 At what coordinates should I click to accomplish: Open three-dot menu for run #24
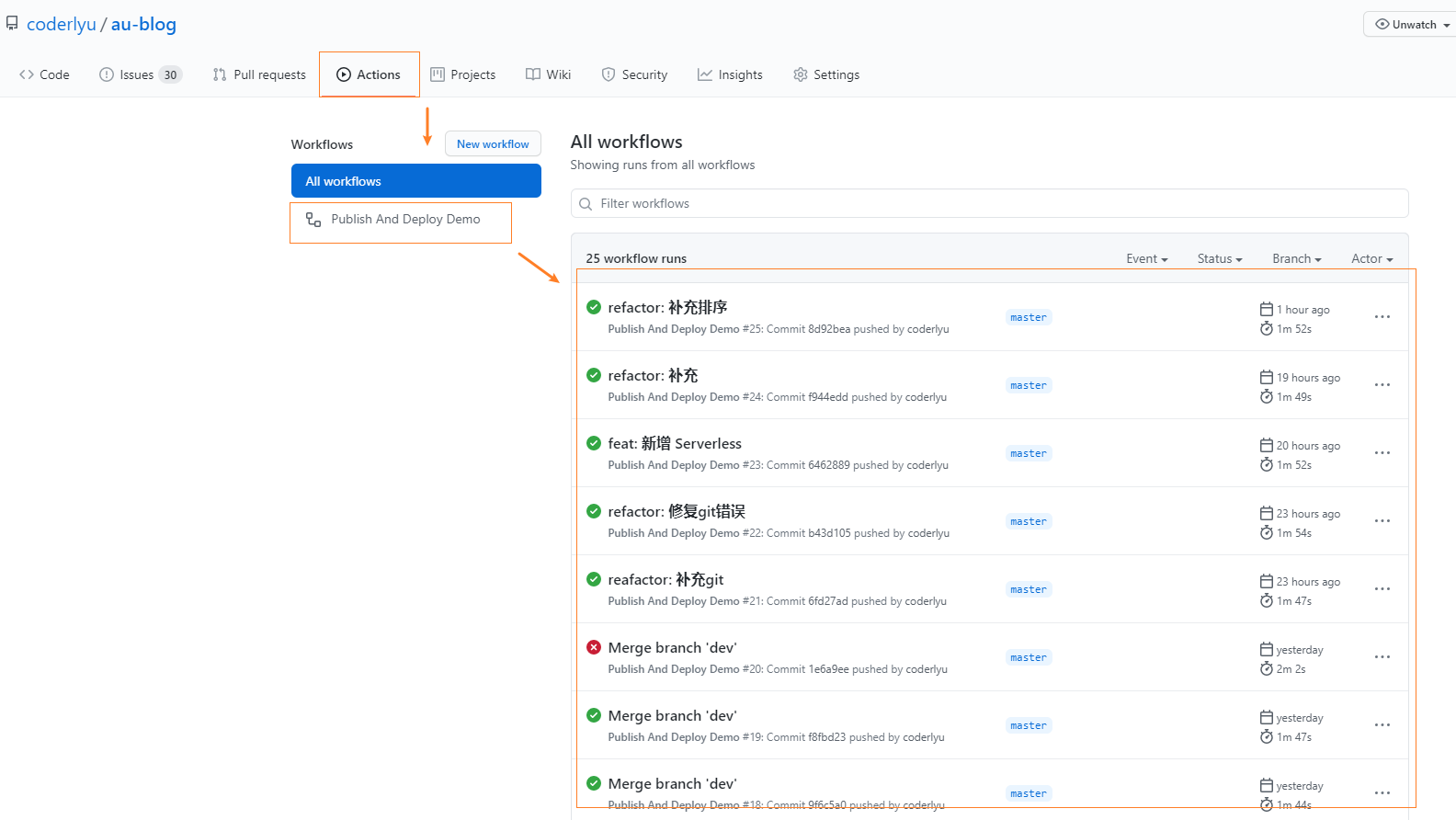pos(1382,385)
